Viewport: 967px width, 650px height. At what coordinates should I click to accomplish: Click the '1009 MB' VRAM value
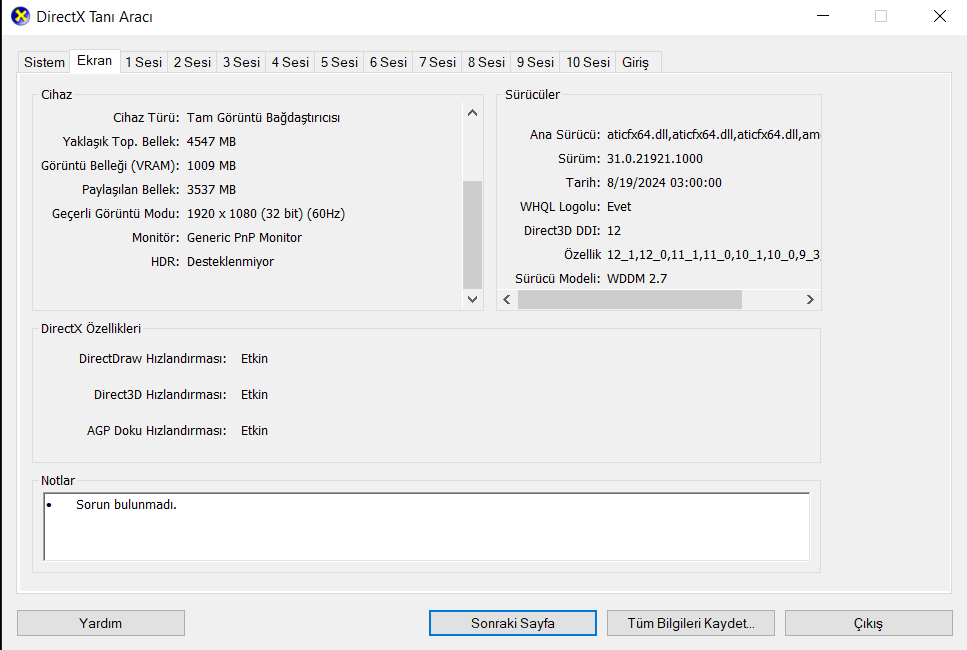212,165
